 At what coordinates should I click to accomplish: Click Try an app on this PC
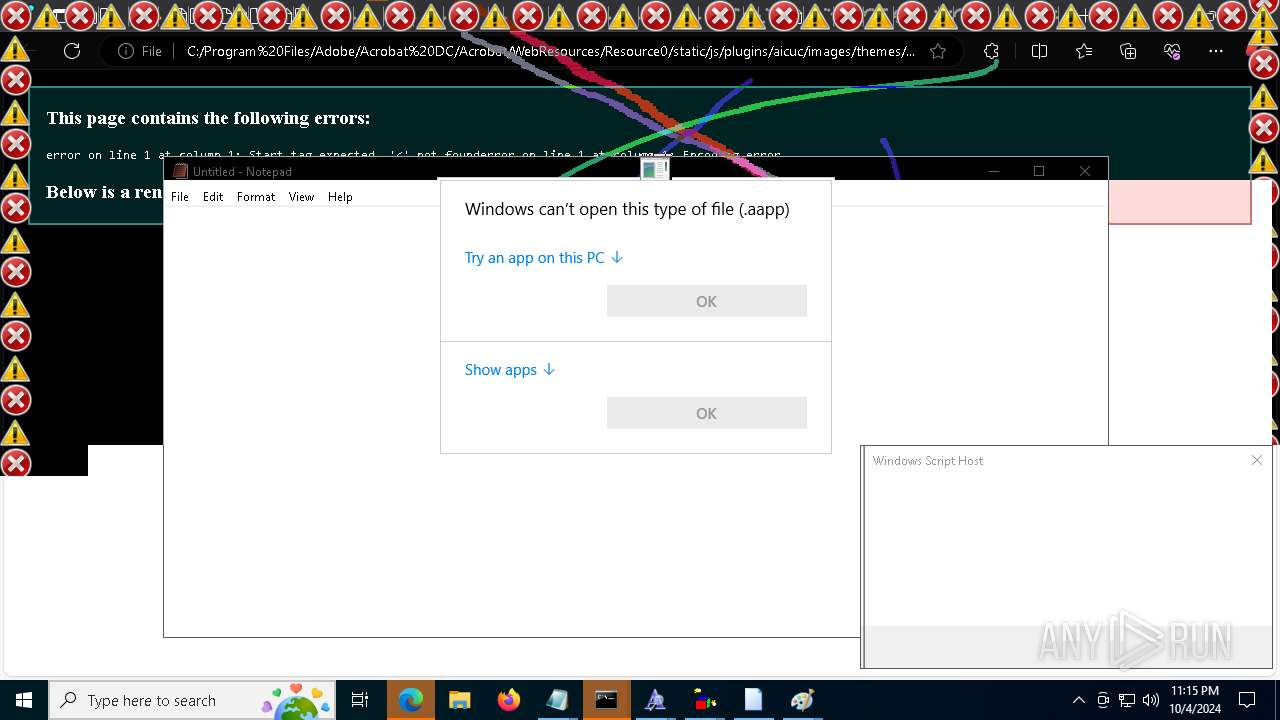coord(544,258)
